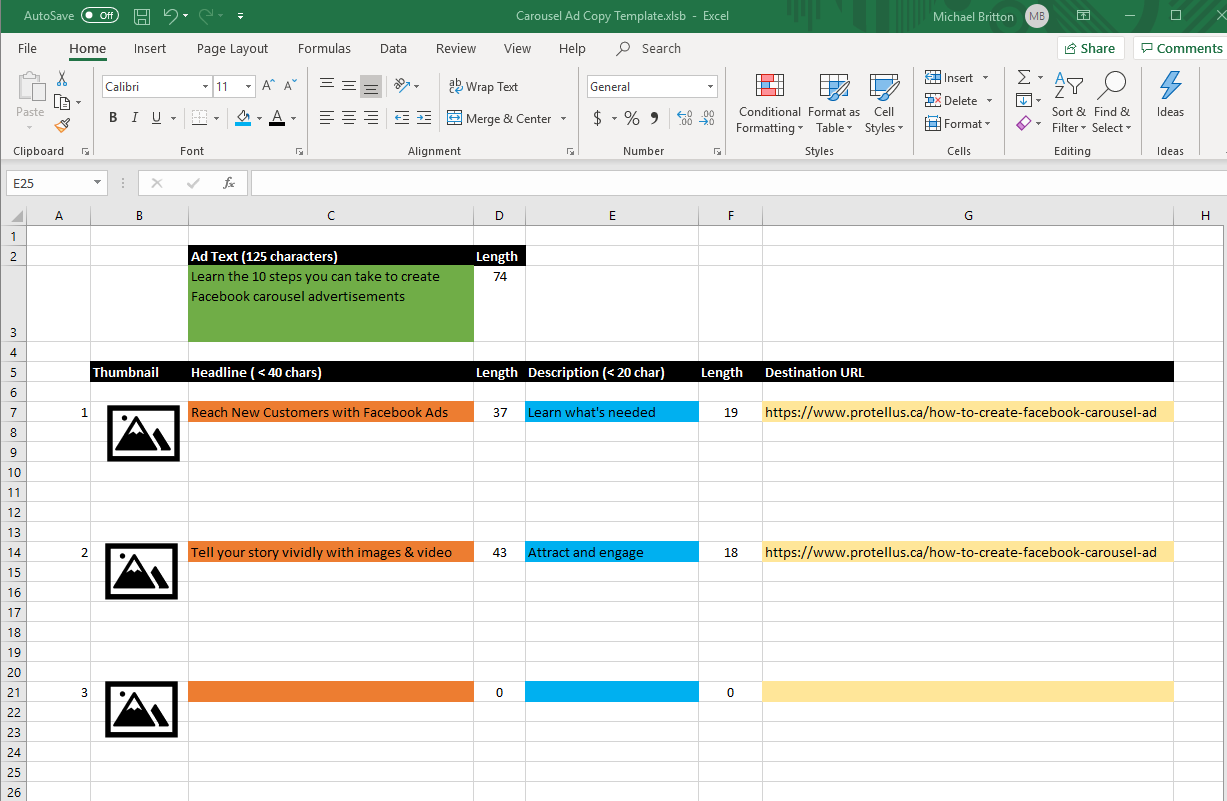Click the Center horizontal alignment icon
Screen dimensions: 1227x801
click(349, 118)
